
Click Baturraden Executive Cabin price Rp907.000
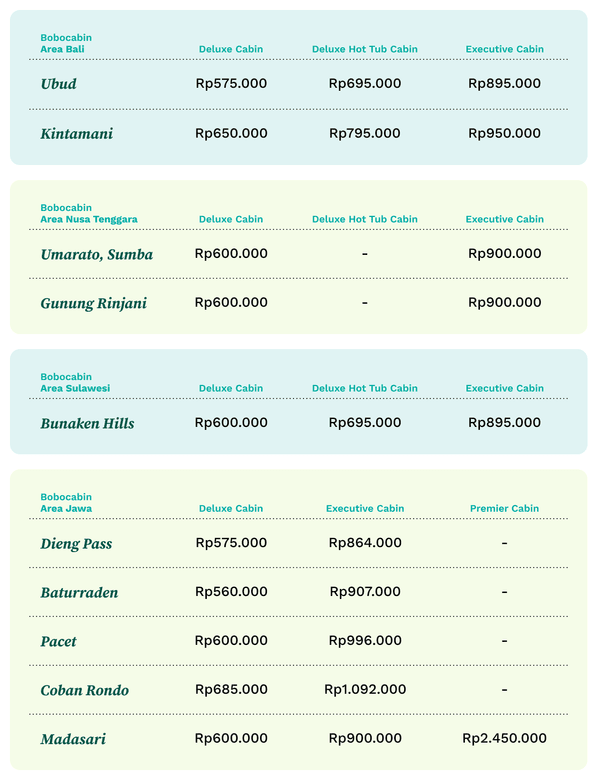click(365, 592)
